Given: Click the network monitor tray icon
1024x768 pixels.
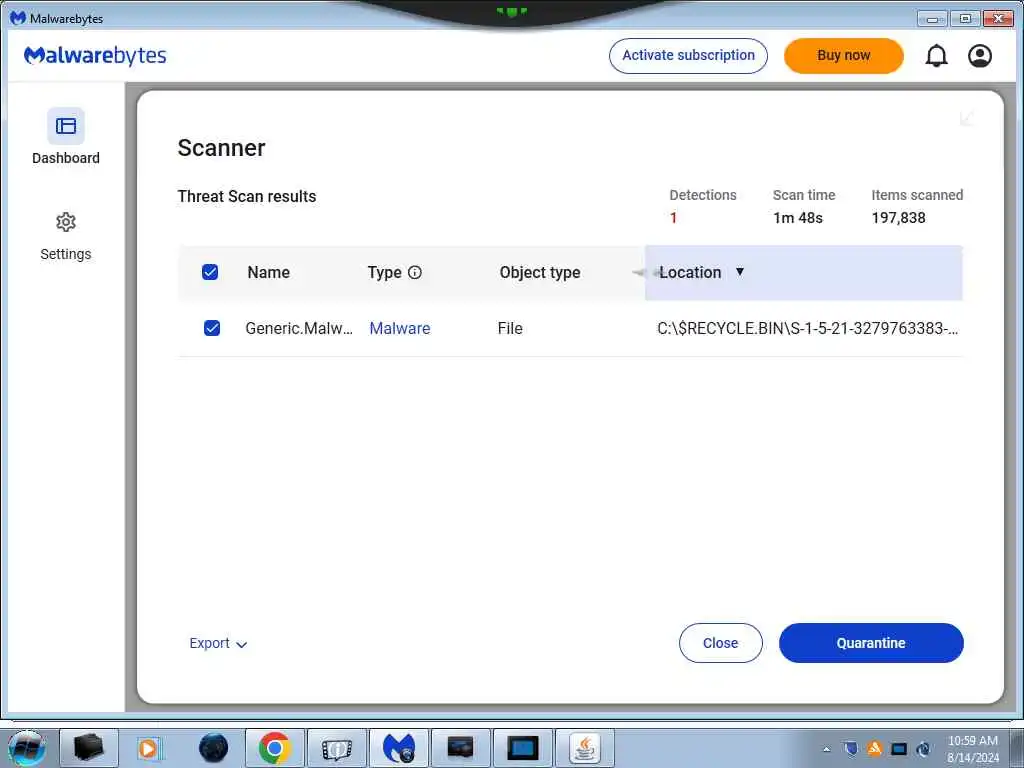Looking at the screenshot, I should (899, 748).
